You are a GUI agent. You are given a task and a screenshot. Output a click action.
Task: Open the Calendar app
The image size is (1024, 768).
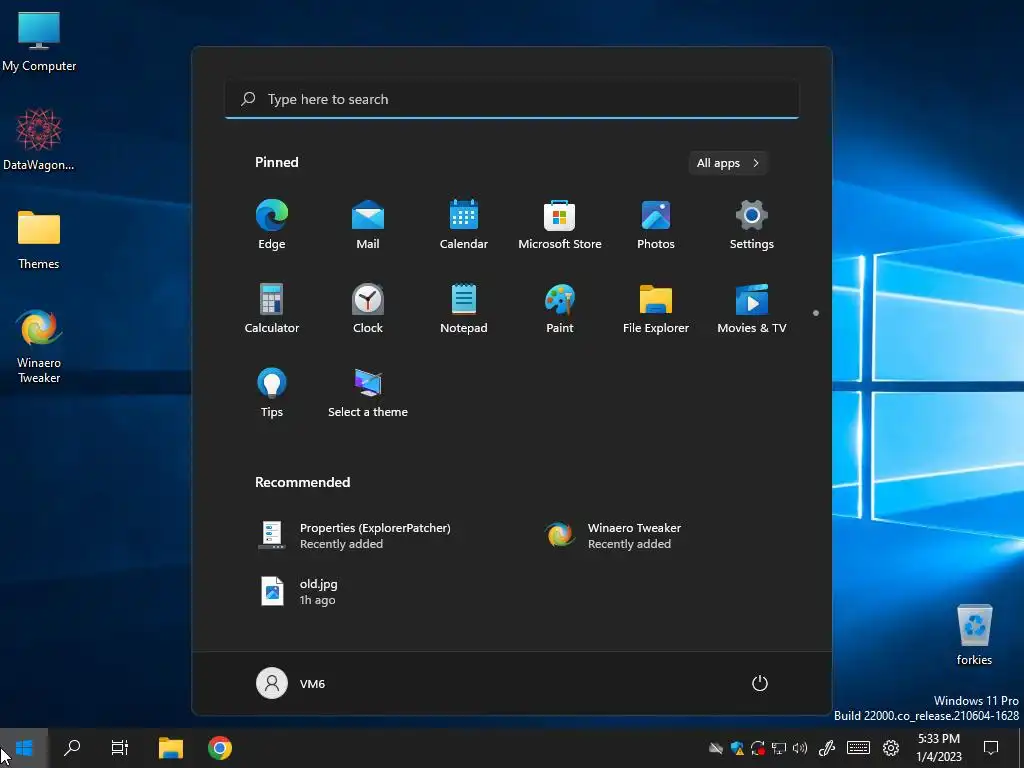click(464, 225)
